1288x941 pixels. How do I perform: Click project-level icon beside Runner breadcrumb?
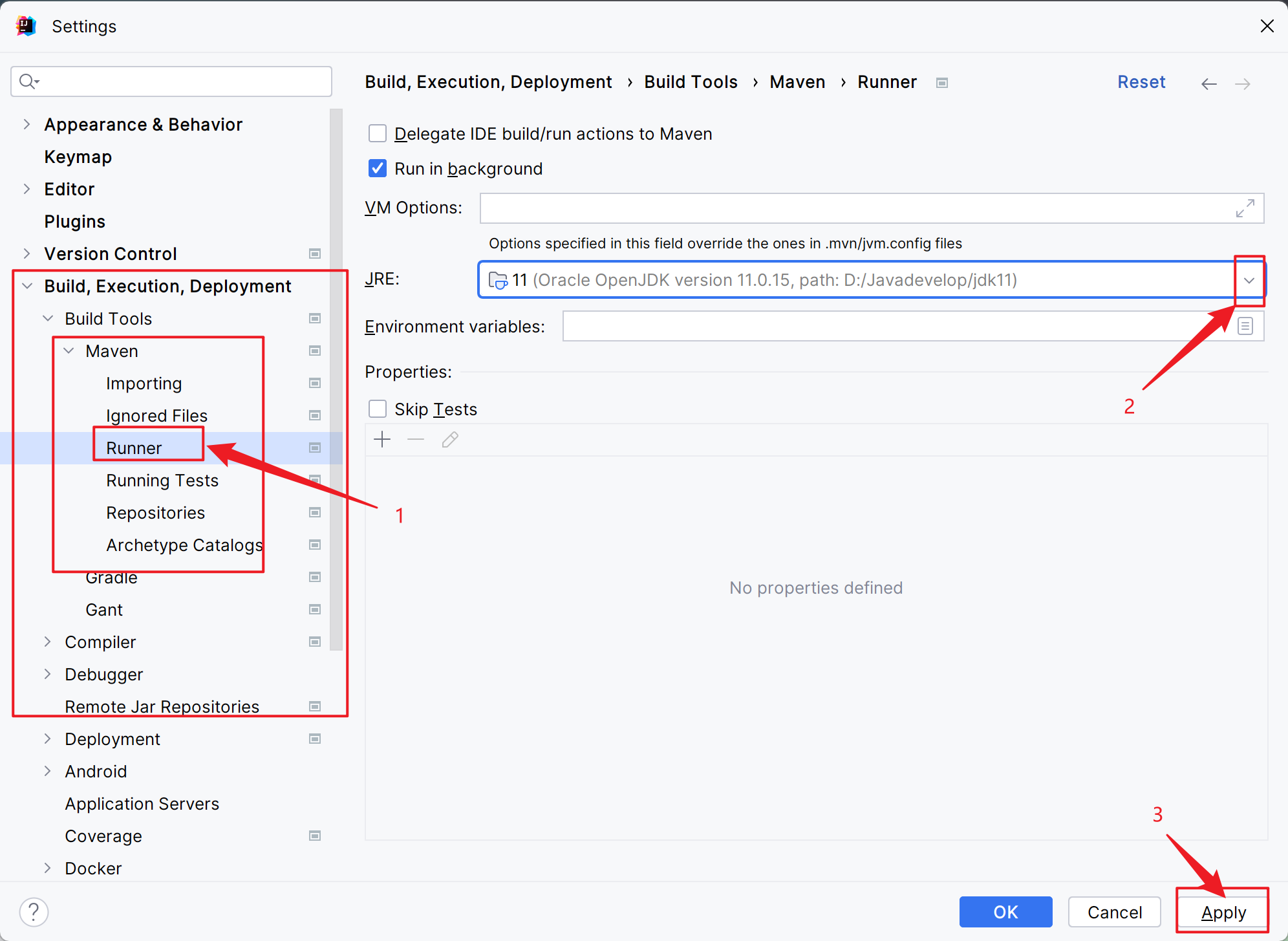point(942,83)
